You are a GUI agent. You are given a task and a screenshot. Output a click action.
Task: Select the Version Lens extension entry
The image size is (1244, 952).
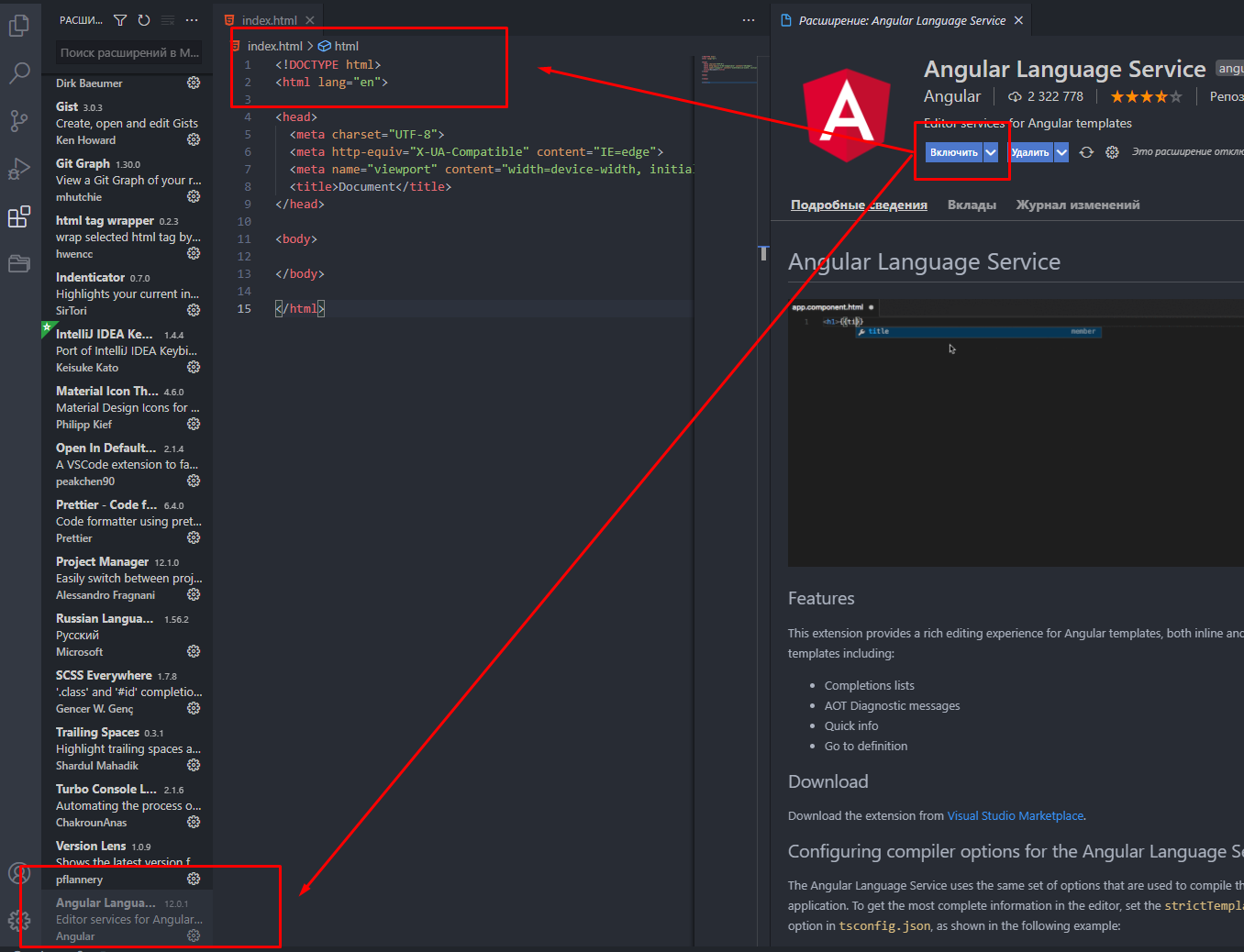[128, 862]
